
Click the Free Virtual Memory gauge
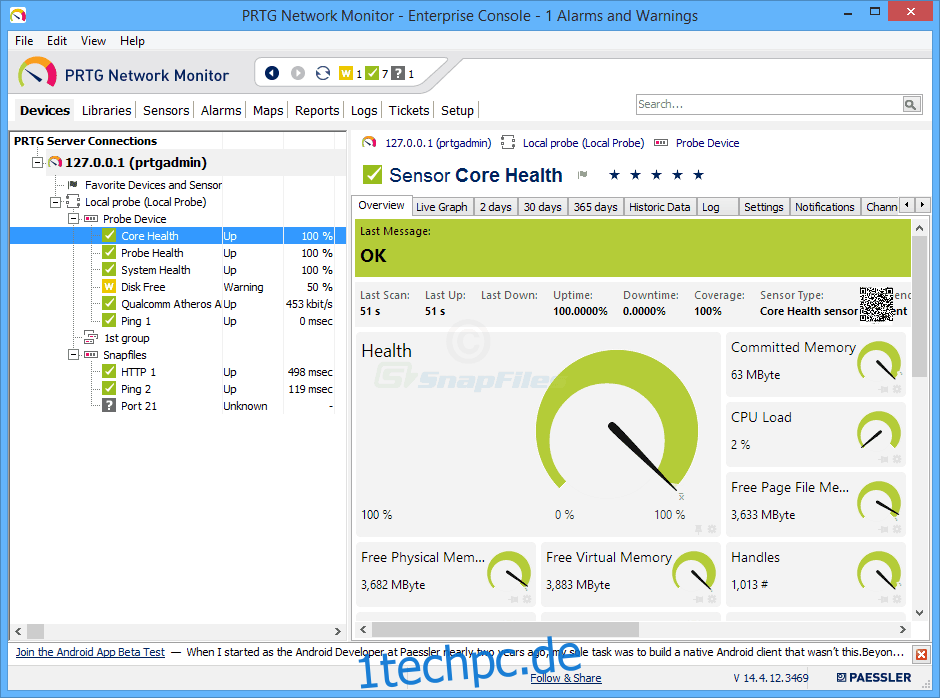click(694, 571)
